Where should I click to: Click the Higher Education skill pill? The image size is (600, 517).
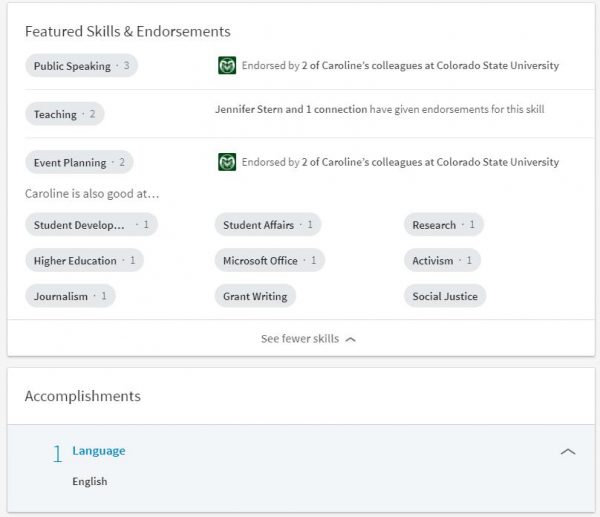84,261
